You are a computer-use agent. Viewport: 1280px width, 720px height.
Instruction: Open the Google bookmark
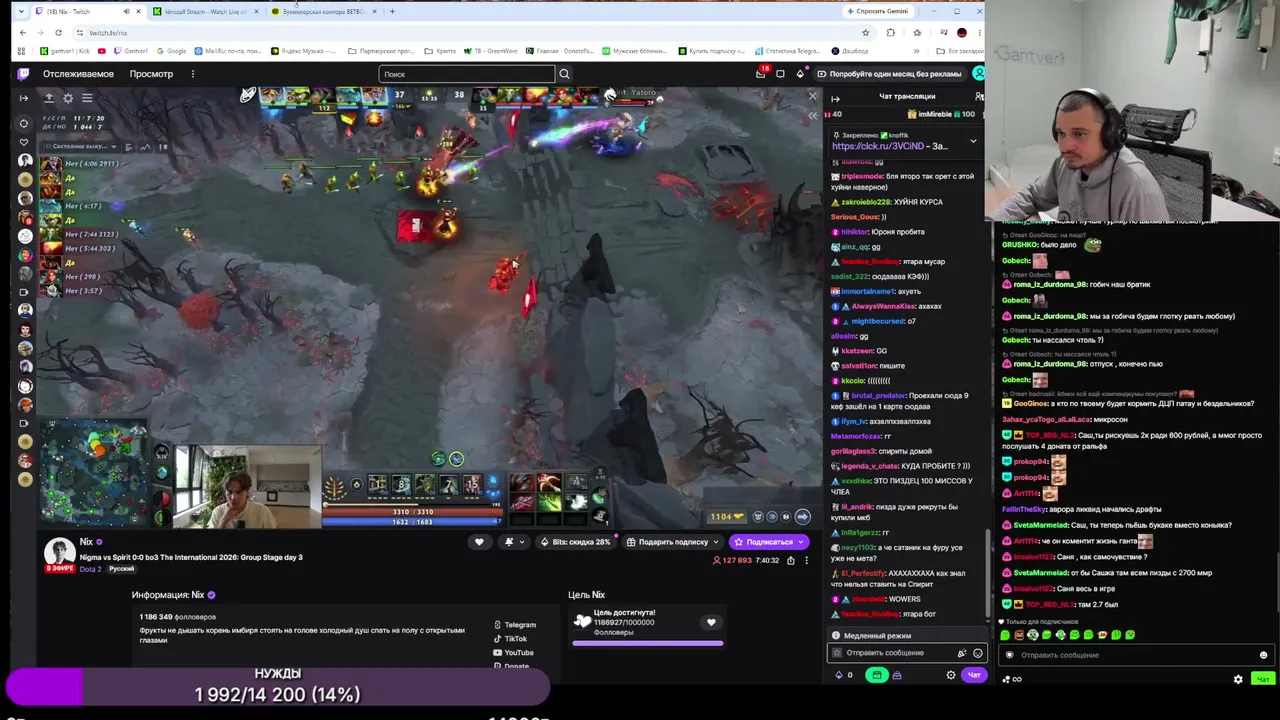point(172,51)
